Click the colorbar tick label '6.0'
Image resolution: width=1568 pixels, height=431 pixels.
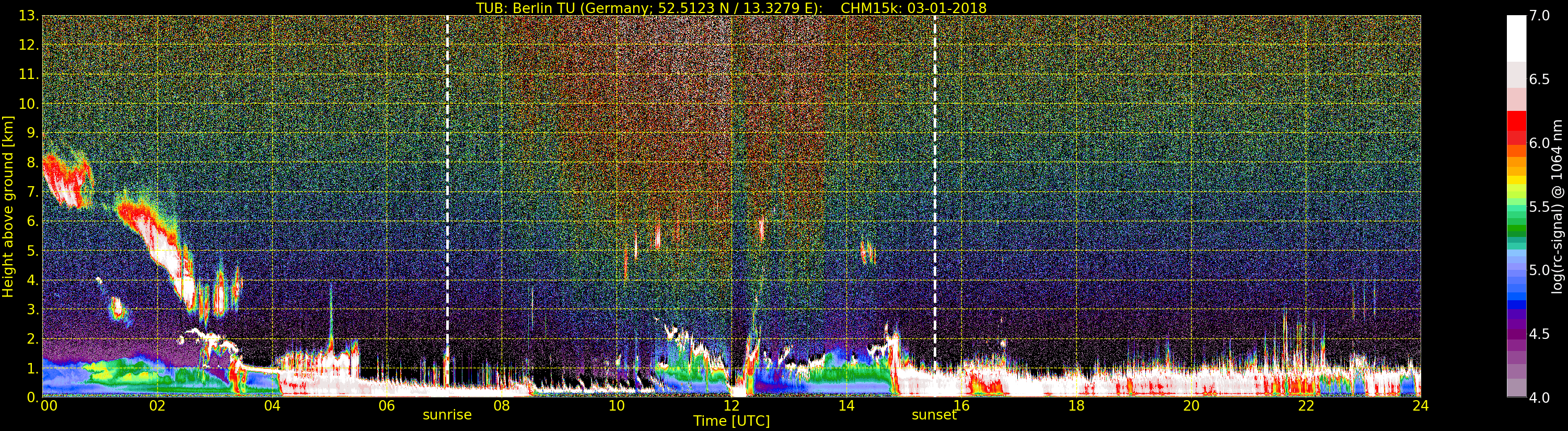(1540, 143)
